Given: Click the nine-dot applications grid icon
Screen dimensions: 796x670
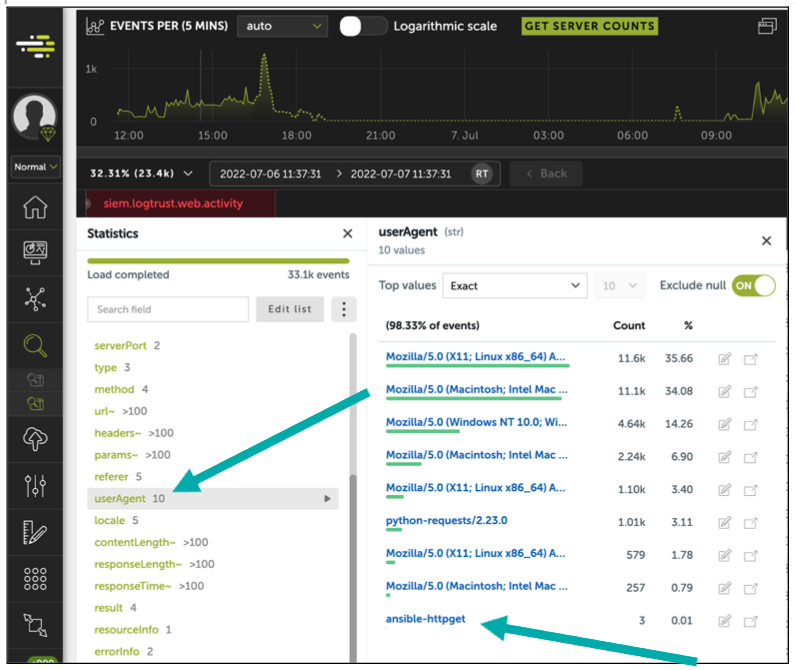Looking at the screenshot, I should pos(35,579).
